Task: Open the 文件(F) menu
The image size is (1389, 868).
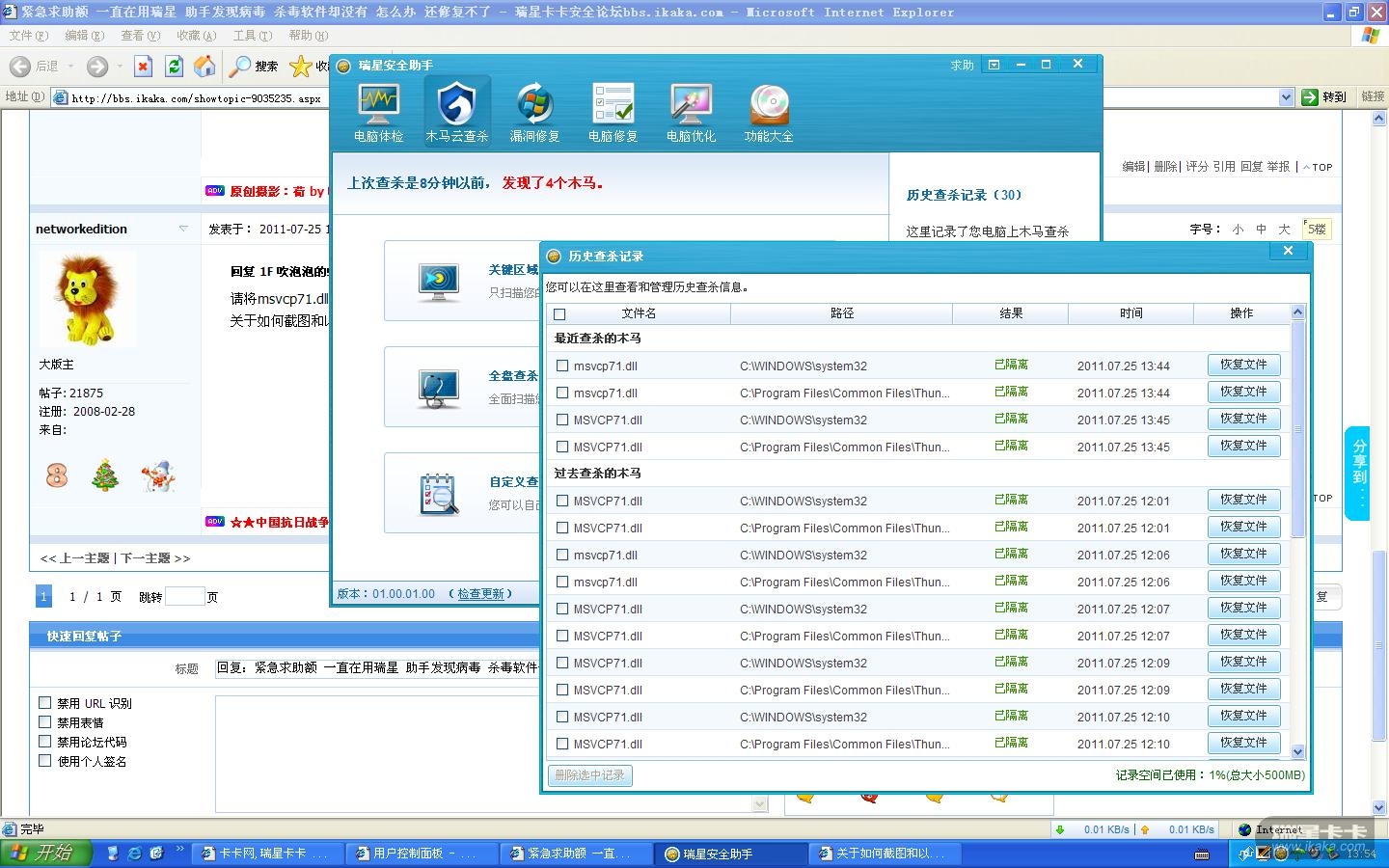Action: click(x=28, y=36)
